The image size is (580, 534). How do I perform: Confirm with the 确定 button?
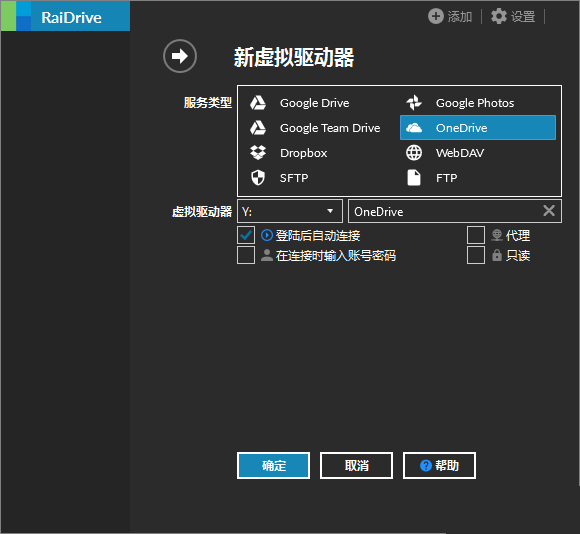click(273, 466)
